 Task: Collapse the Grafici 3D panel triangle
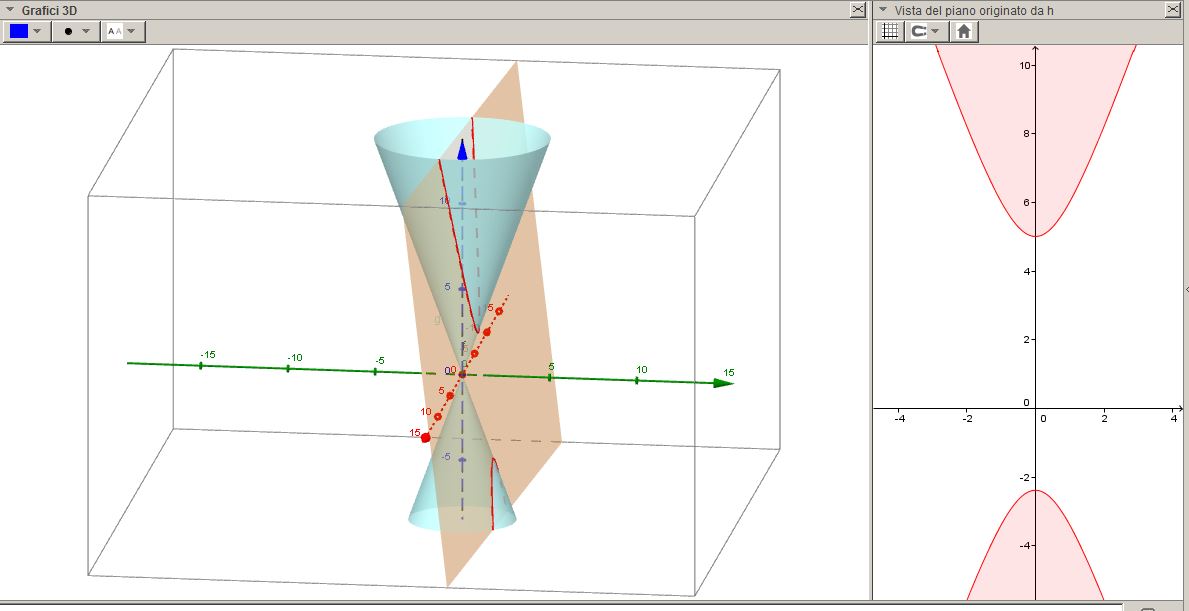[10, 10]
